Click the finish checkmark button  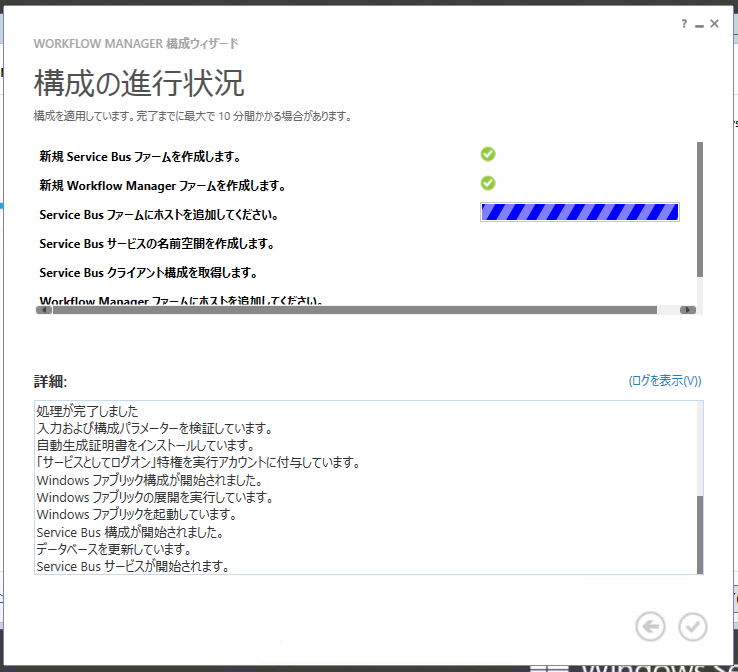(692, 627)
